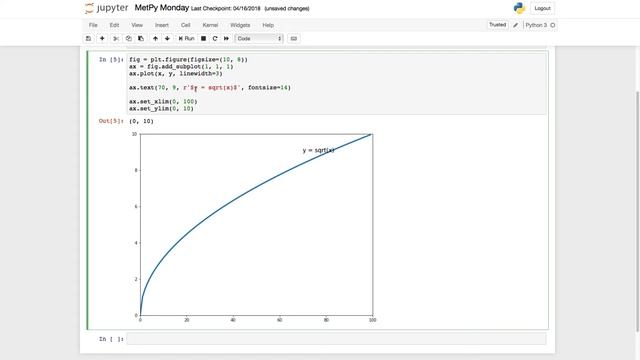Click the Jupyter logo
Viewport: 640px width, 360px height.
tap(106, 8)
